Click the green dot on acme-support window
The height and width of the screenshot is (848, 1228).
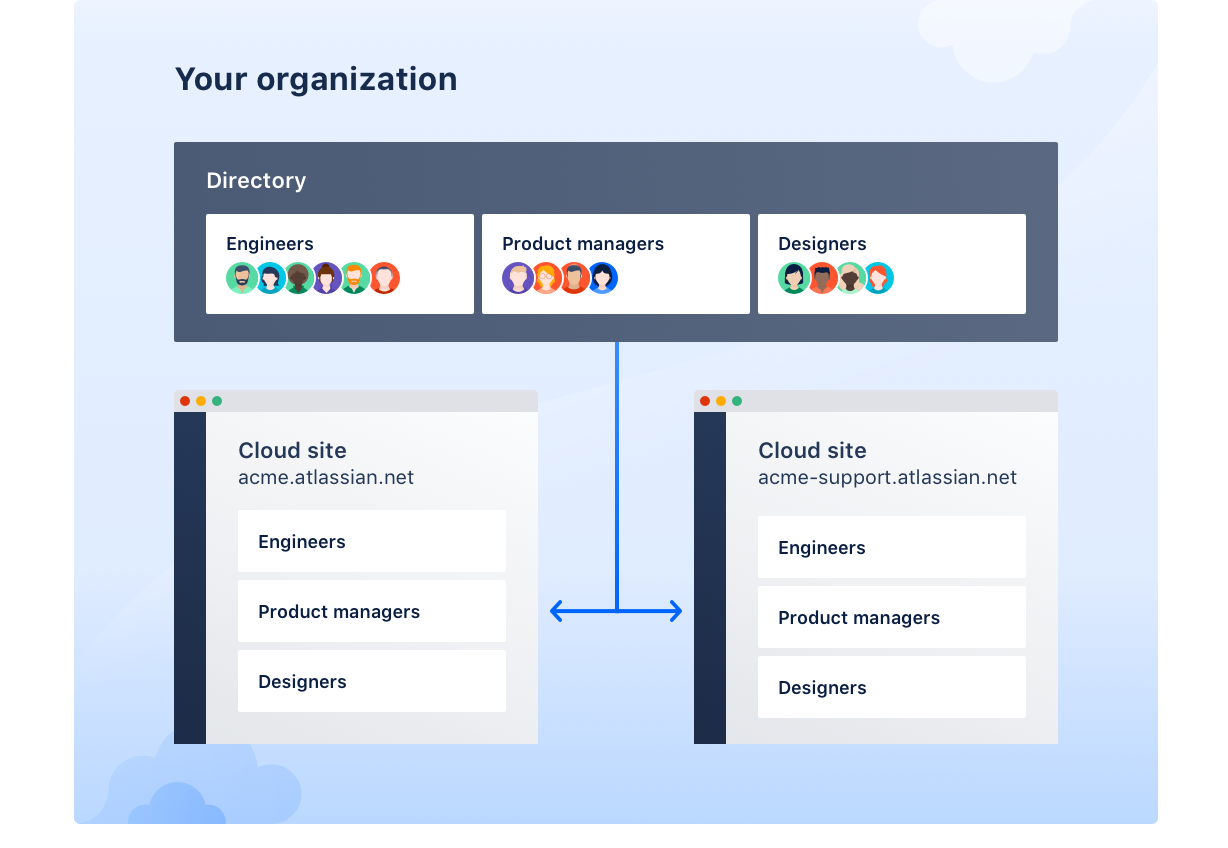click(737, 401)
